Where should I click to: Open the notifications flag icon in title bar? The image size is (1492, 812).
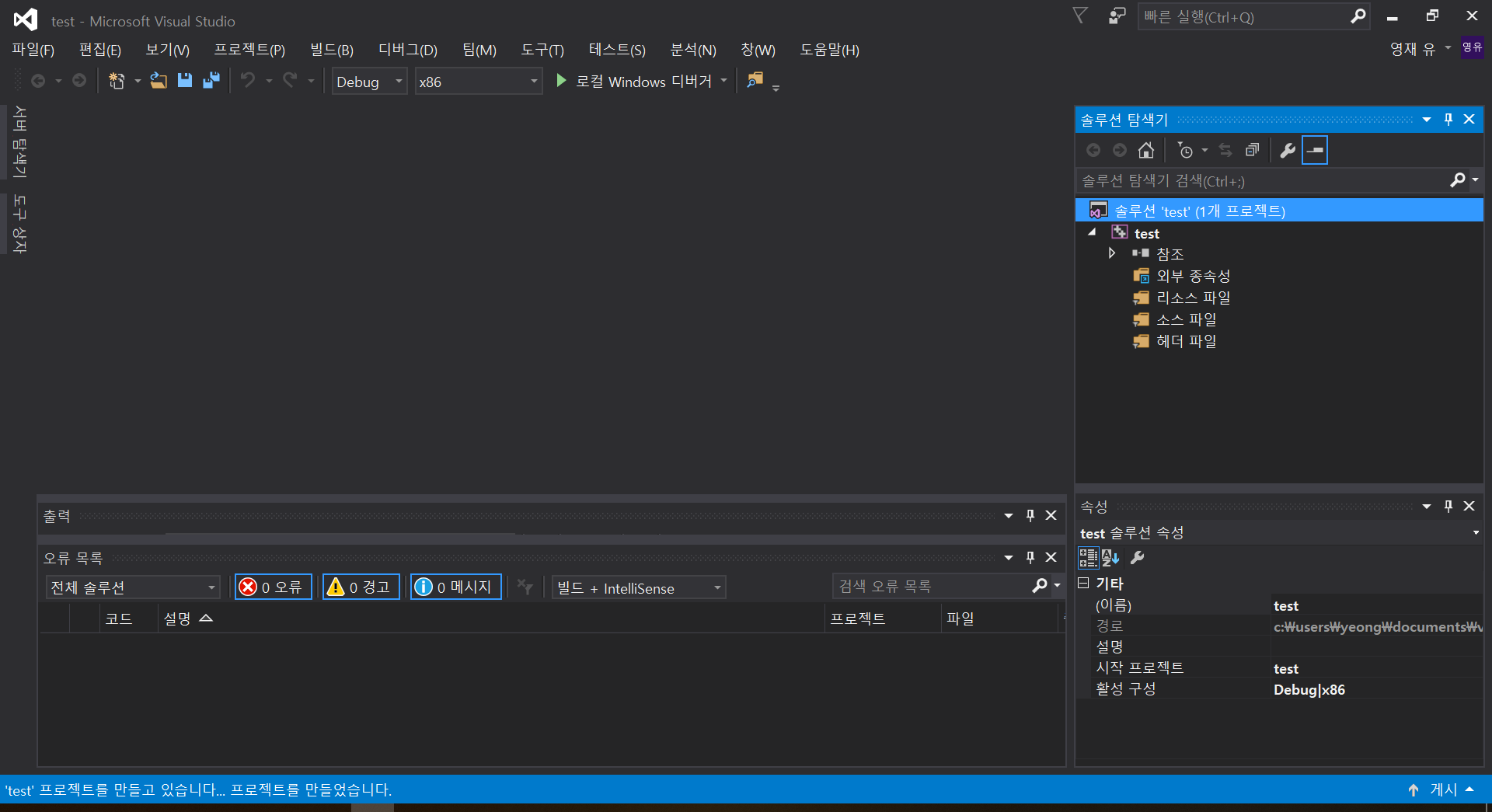[x=1080, y=16]
